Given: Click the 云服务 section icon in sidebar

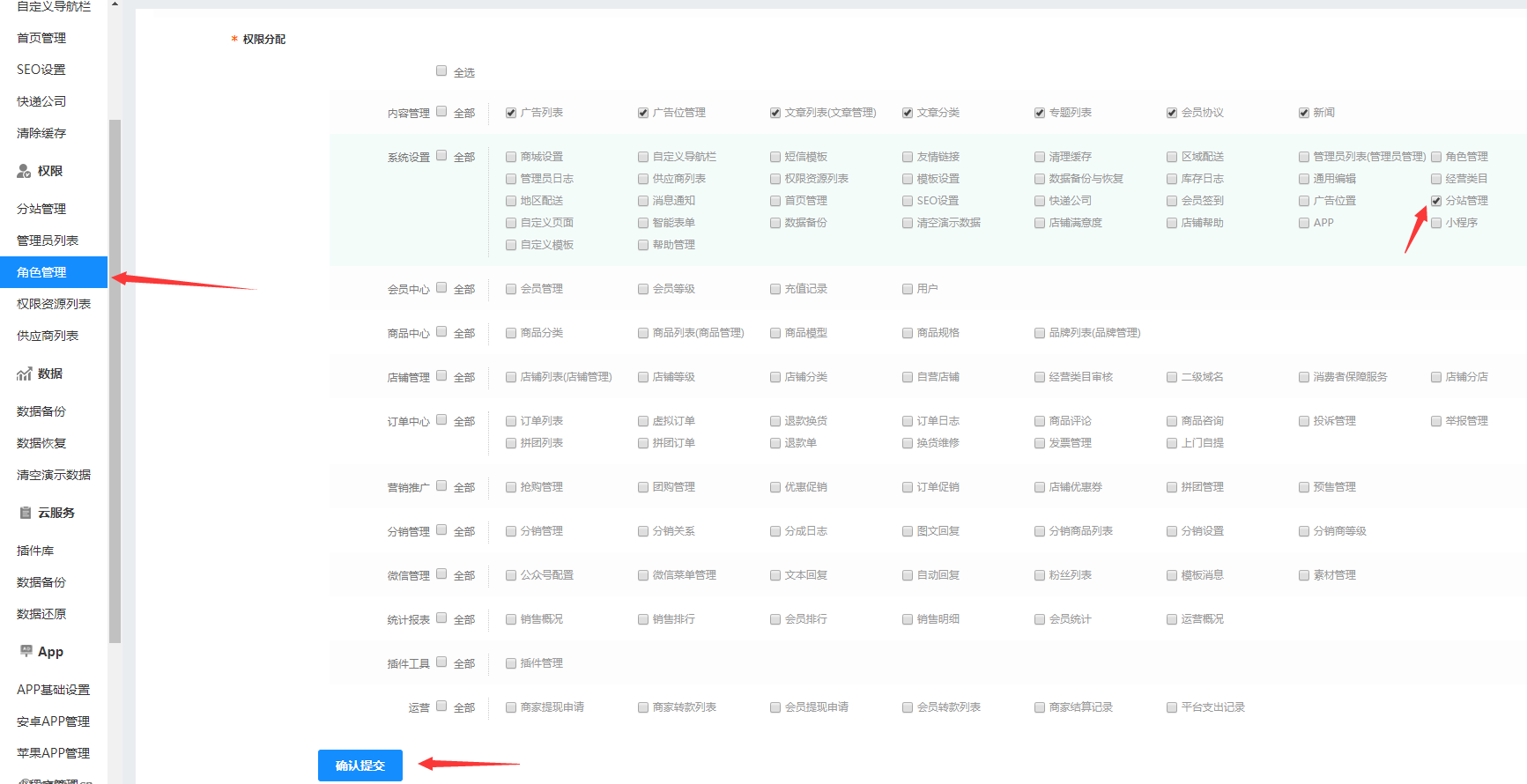Looking at the screenshot, I should pos(26,513).
